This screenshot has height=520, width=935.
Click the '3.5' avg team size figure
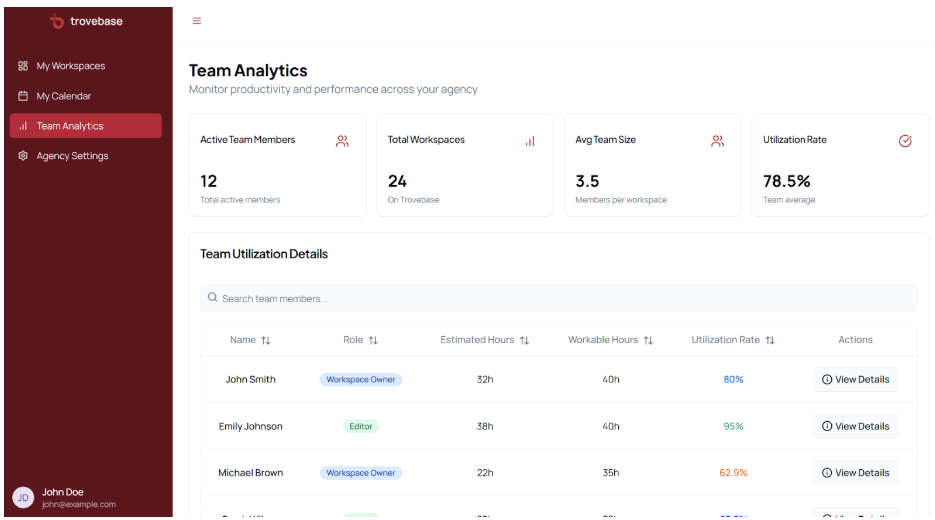(x=587, y=181)
